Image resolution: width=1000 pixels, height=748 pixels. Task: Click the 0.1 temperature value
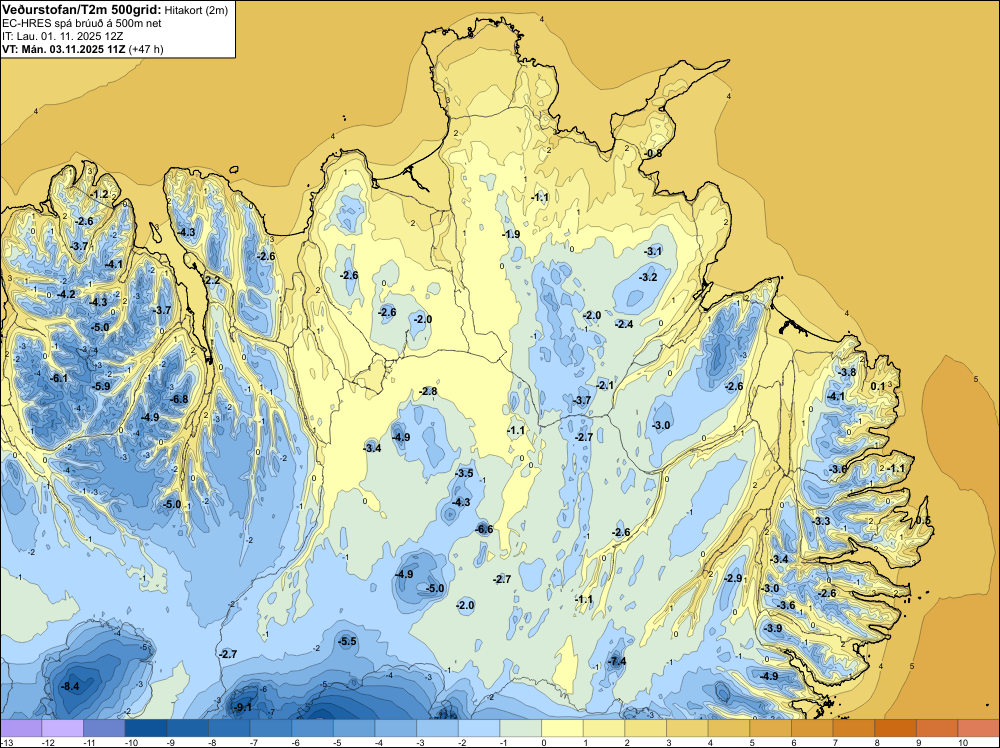pyautogui.click(x=878, y=386)
